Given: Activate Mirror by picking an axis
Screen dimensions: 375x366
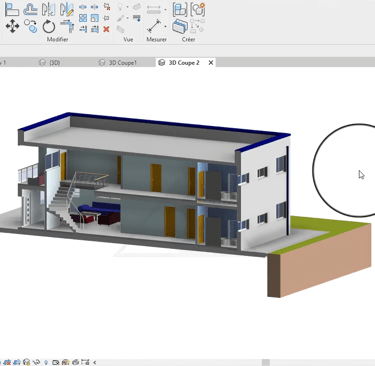Looking at the screenshot, I should 49,9.
